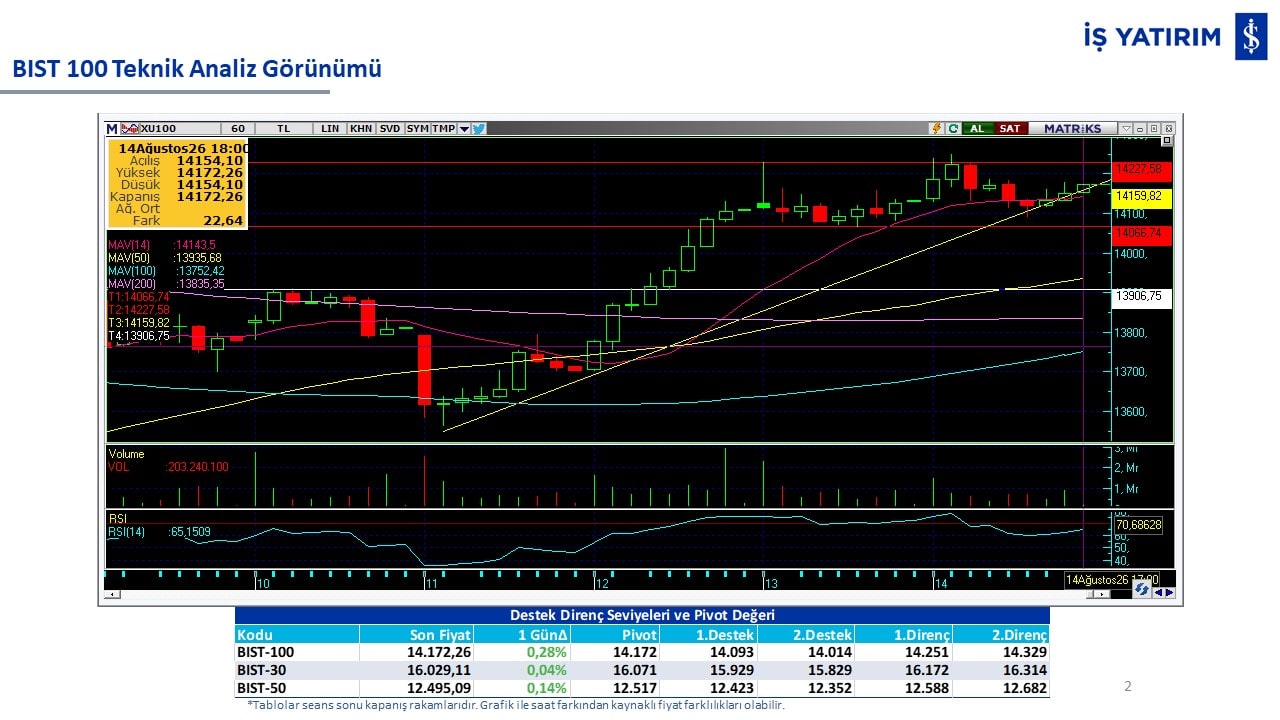Click the VOL :203.240.100 volume label
The image size is (1280, 720).
(x=168, y=467)
